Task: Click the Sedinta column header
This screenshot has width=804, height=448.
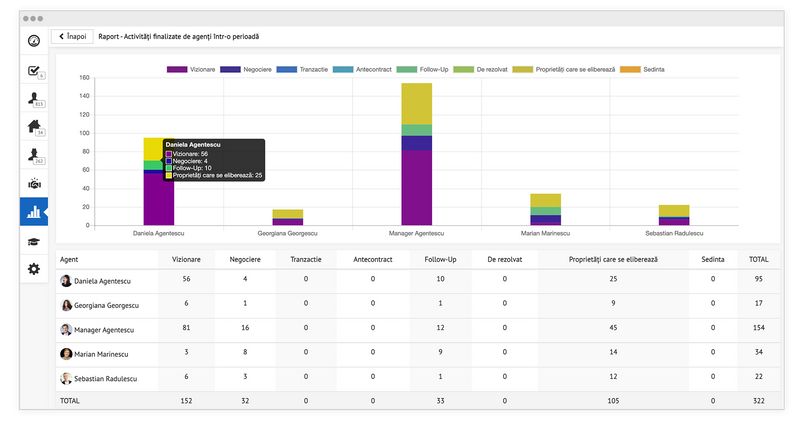Action: pos(713,259)
